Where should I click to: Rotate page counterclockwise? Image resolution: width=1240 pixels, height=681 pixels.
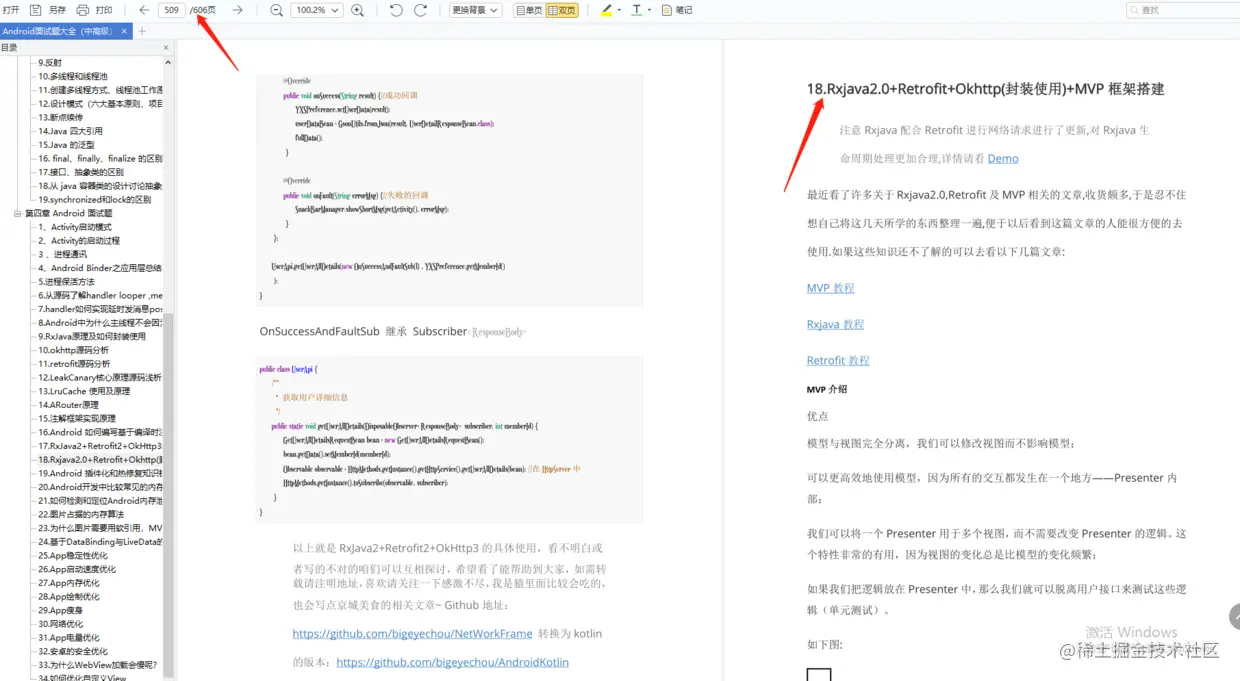(x=396, y=10)
